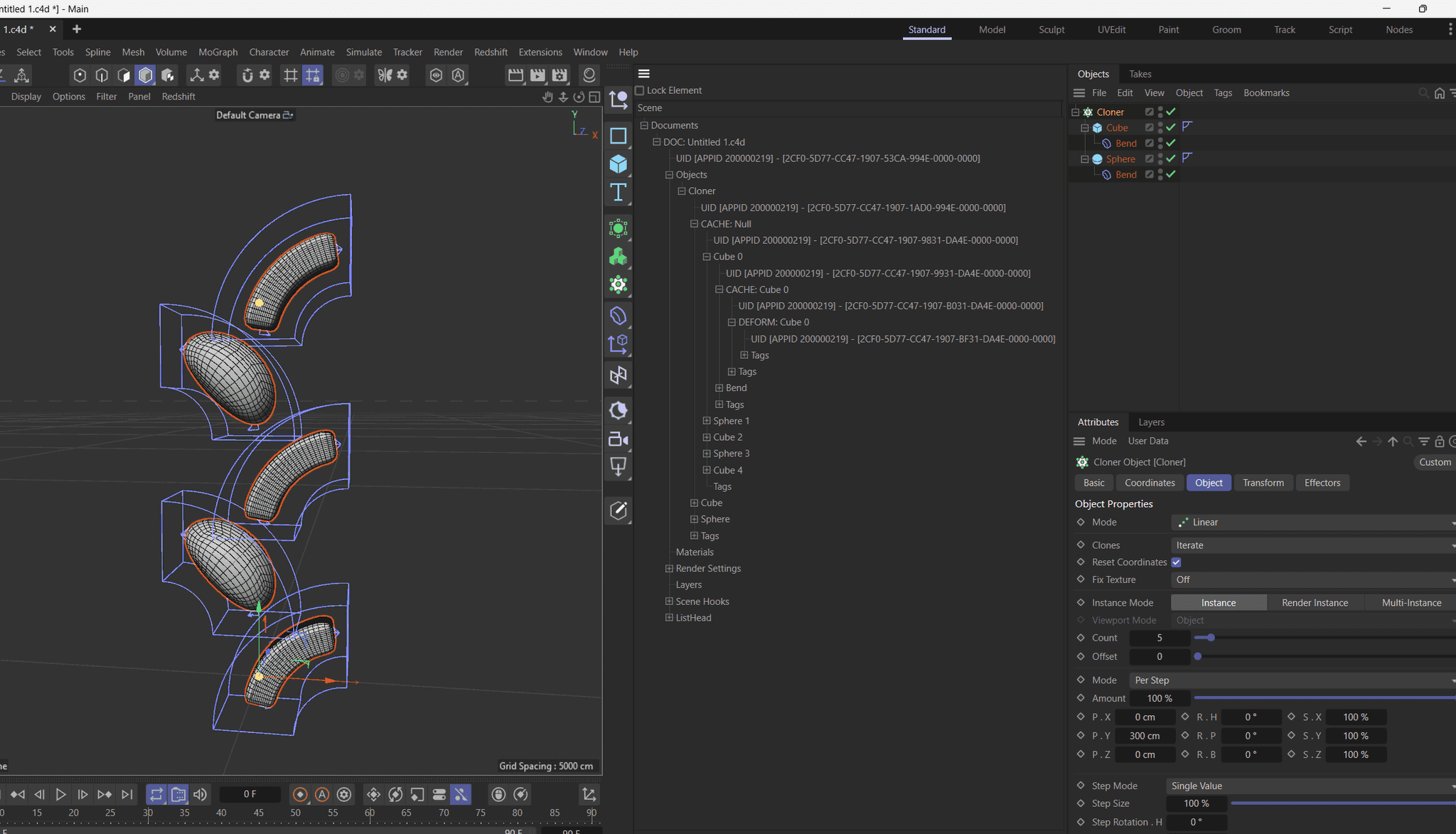Expand the Sphere 1 tree node

pyautogui.click(x=707, y=421)
